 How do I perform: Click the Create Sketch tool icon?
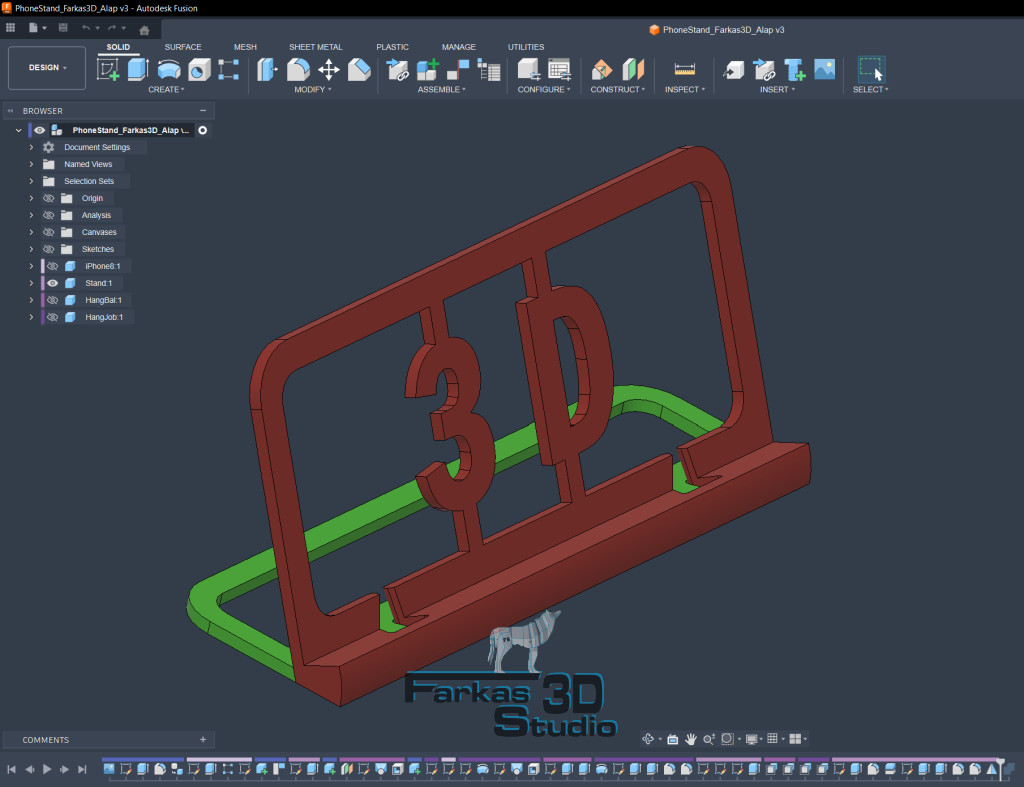point(107,69)
